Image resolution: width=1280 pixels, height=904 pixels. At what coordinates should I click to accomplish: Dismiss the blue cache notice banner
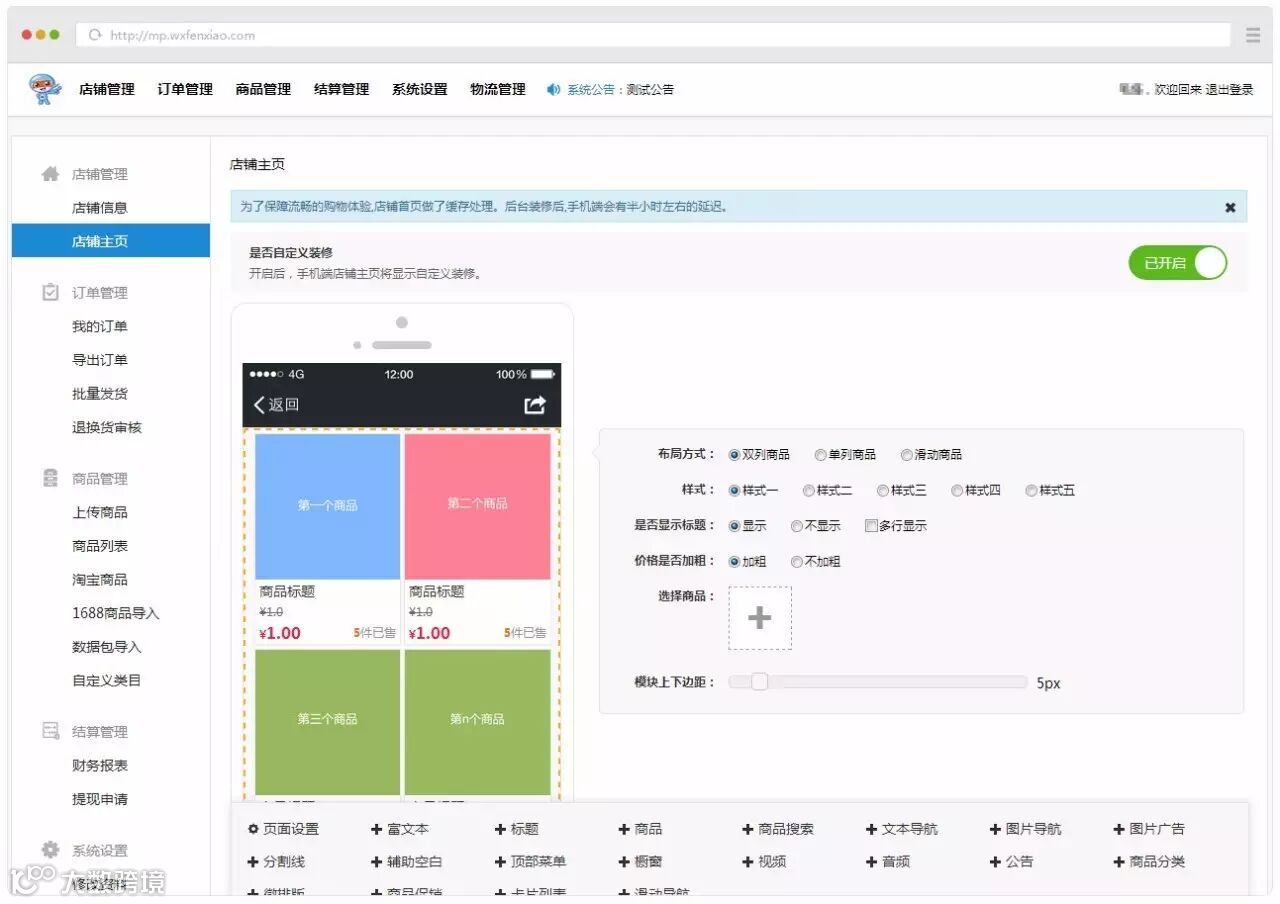(x=1230, y=207)
